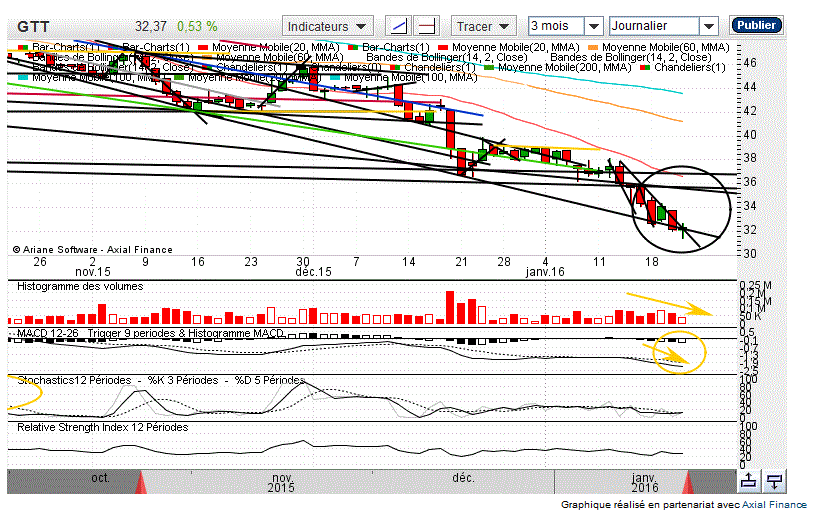Follow the Axial Finance link
Screen dimensions: 823x520
(x=774, y=505)
